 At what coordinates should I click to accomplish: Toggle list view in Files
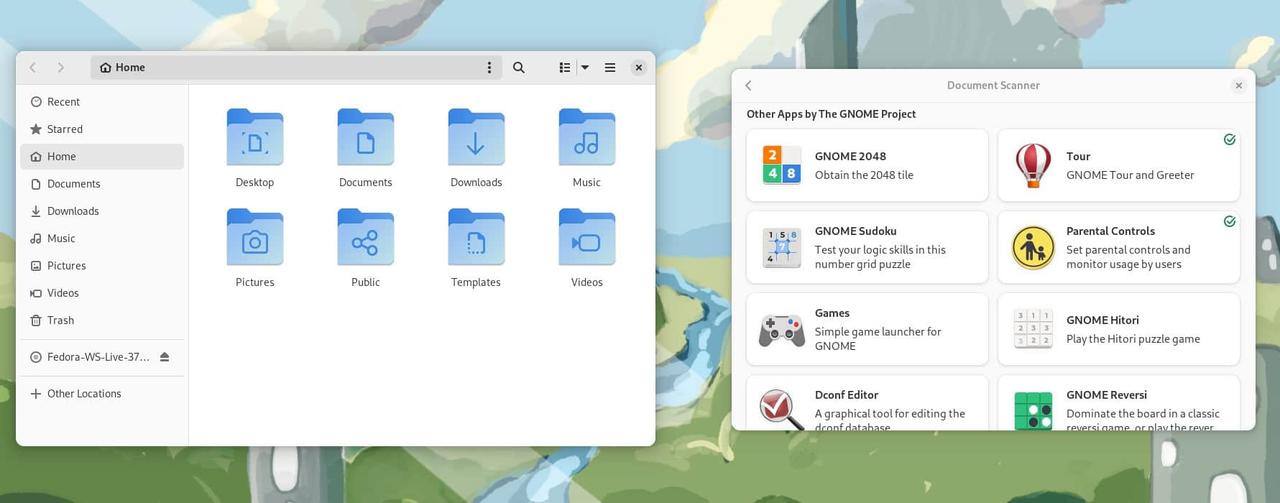pos(565,68)
